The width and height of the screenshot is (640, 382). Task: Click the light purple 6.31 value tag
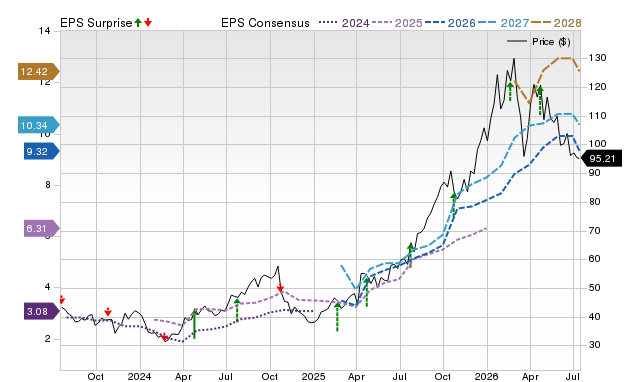(42, 228)
